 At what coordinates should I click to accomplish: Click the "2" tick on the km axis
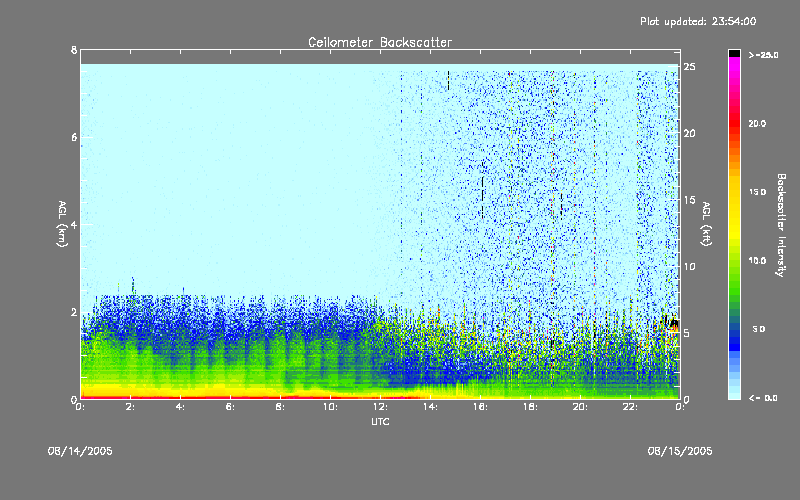tap(74, 312)
